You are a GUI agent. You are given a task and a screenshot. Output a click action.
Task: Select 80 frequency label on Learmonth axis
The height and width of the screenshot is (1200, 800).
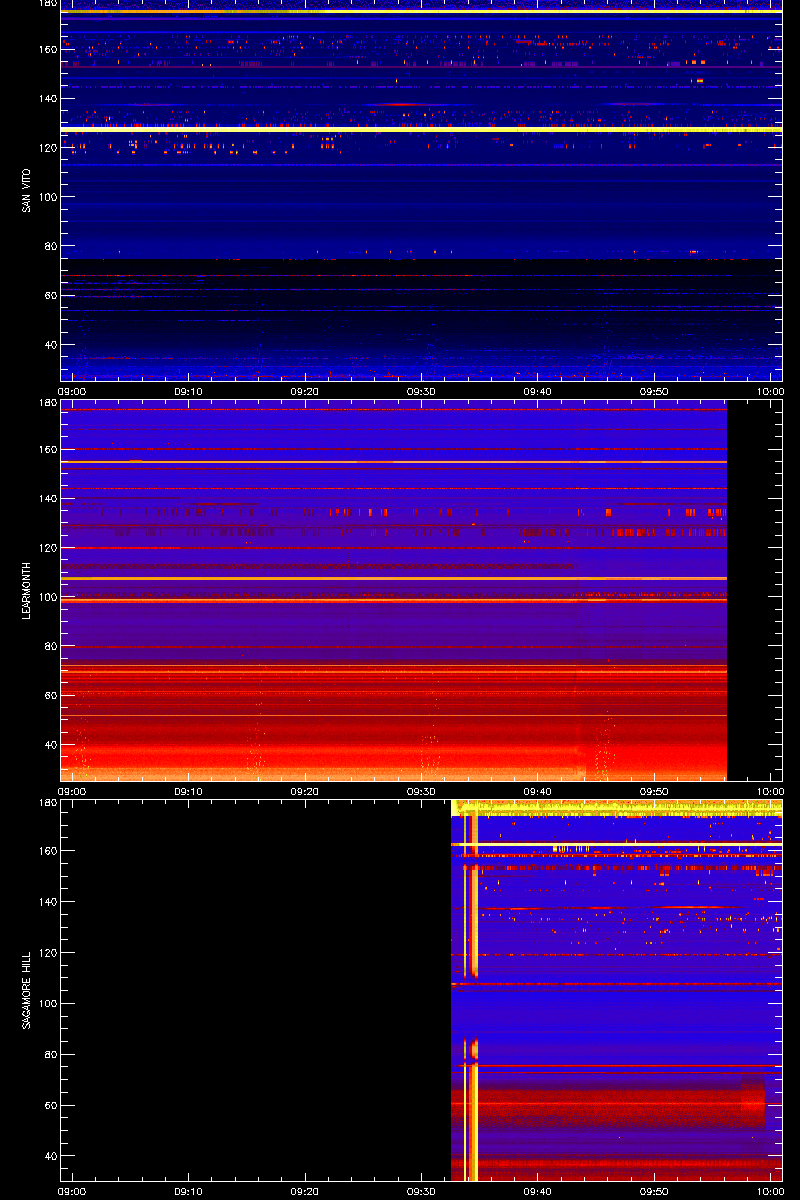49,646
